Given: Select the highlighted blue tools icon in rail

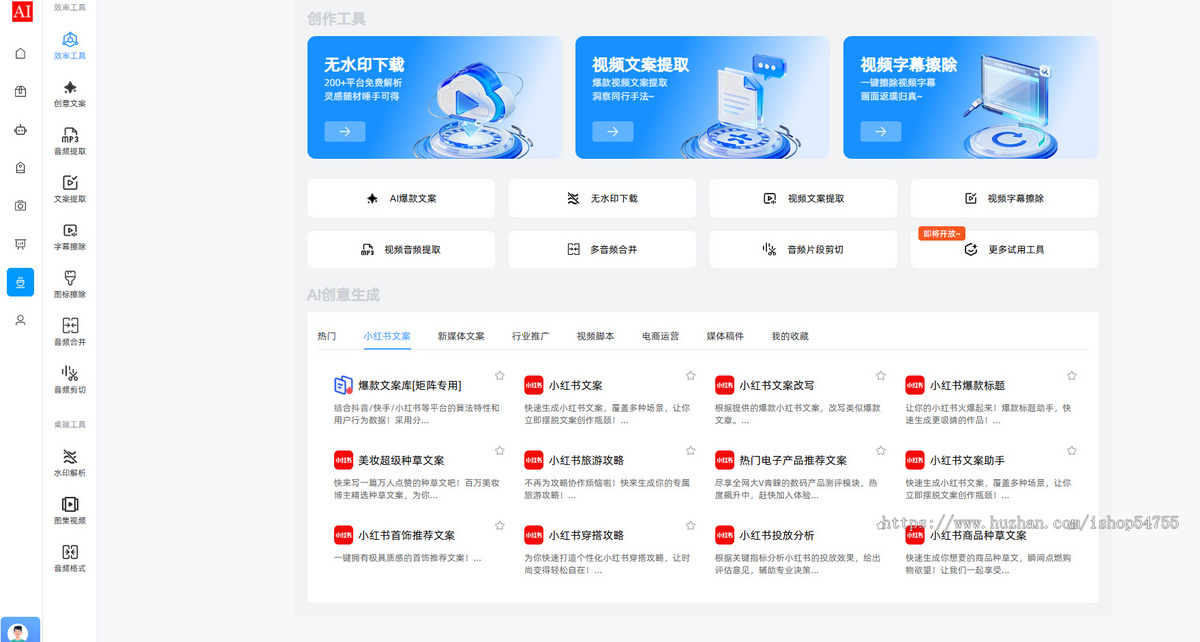Looking at the screenshot, I should pos(20,282).
